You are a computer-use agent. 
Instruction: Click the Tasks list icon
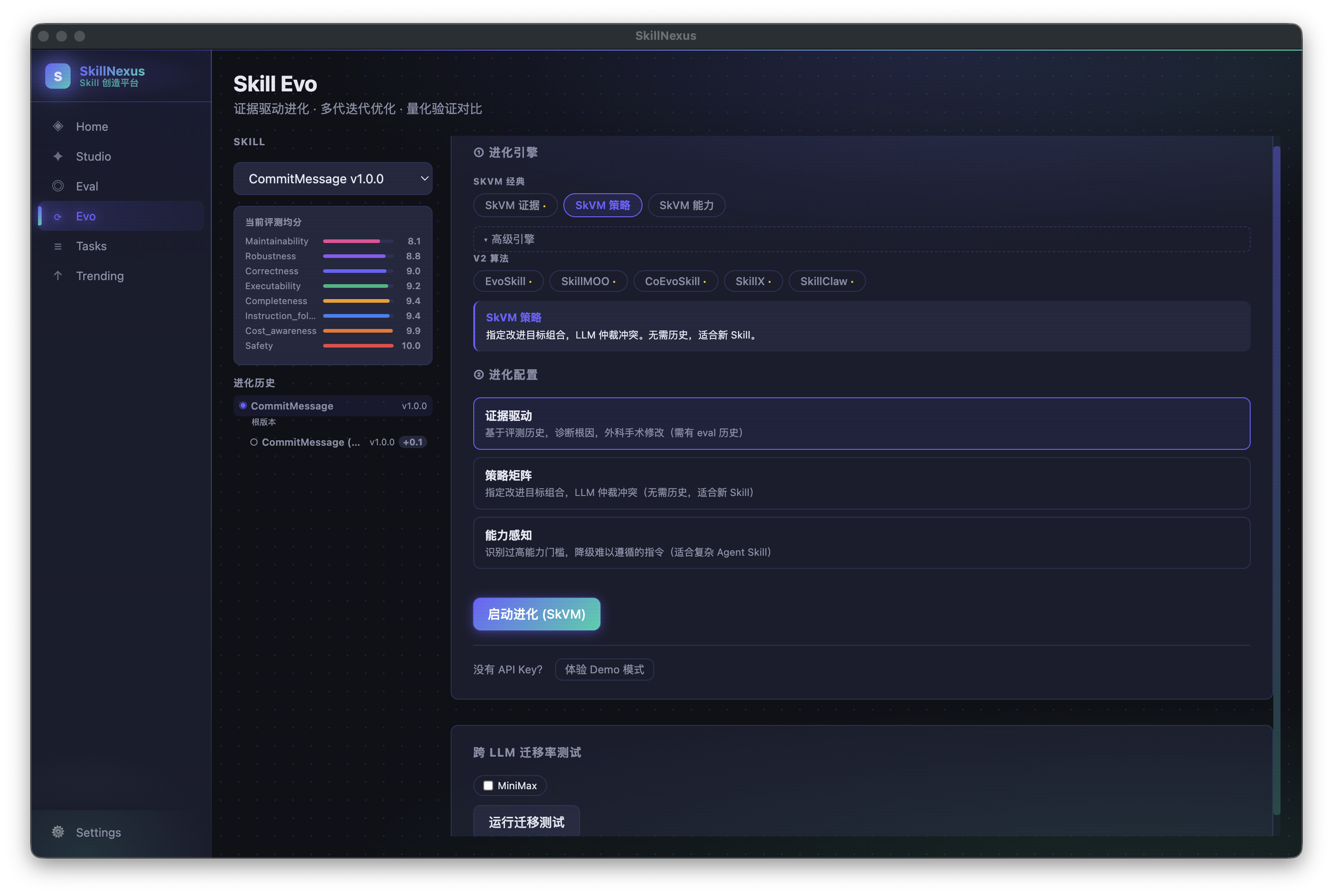(x=58, y=246)
